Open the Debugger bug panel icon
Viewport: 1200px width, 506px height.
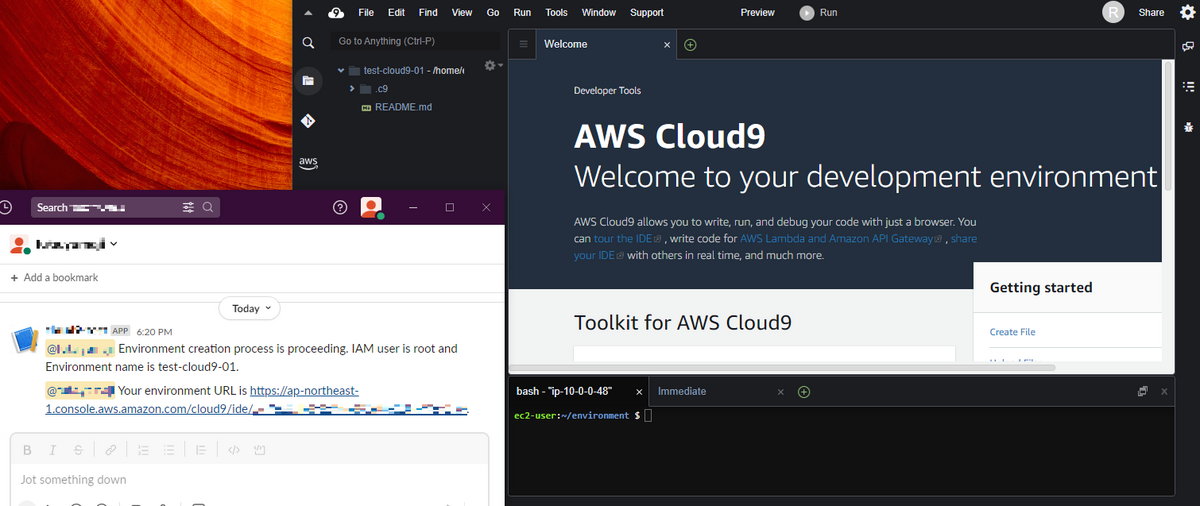(1188, 127)
